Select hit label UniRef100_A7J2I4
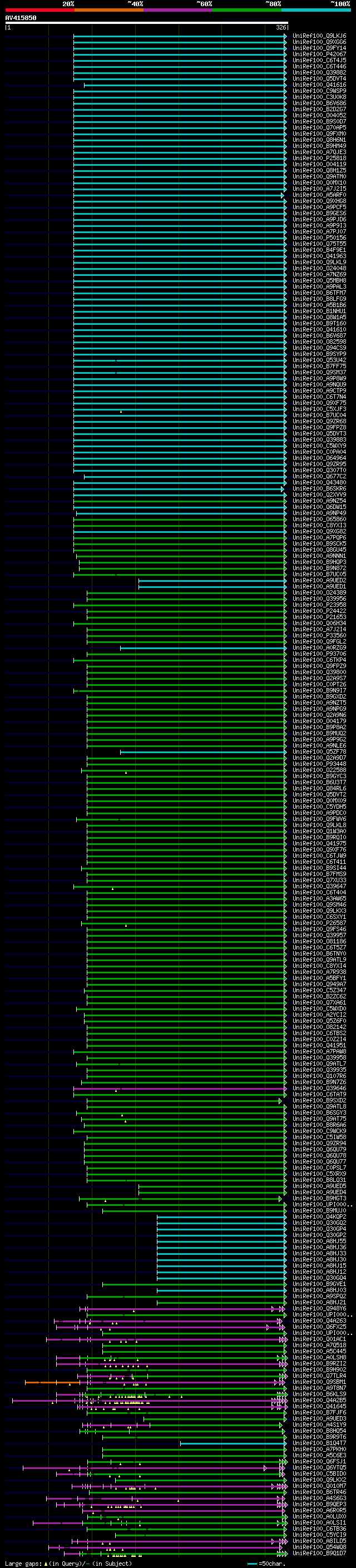The width and height of the screenshot is (356, 1568). 319,629
